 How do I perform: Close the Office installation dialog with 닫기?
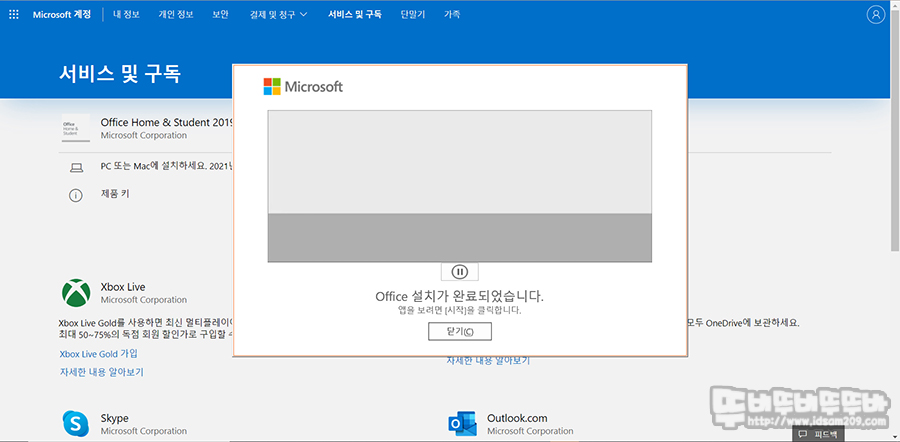click(460, 331)
